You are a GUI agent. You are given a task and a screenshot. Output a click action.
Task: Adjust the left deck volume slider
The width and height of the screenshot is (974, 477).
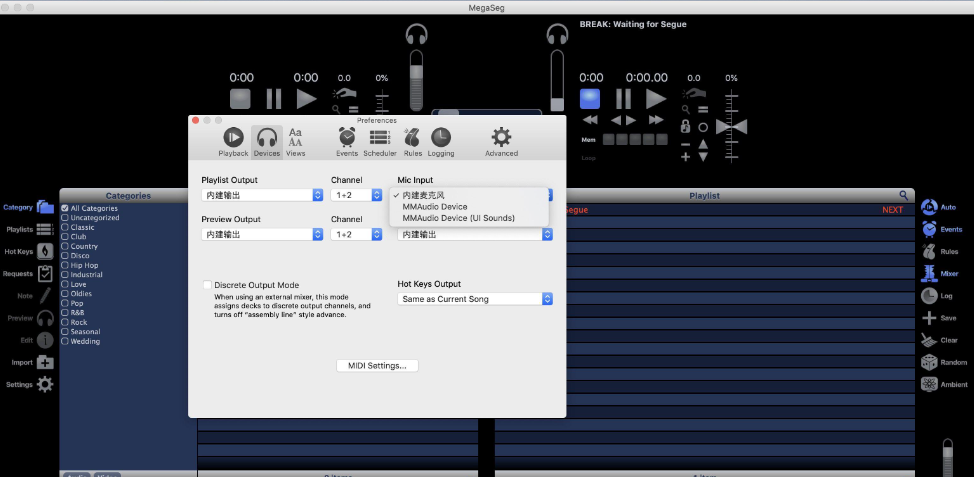point(417,80)
